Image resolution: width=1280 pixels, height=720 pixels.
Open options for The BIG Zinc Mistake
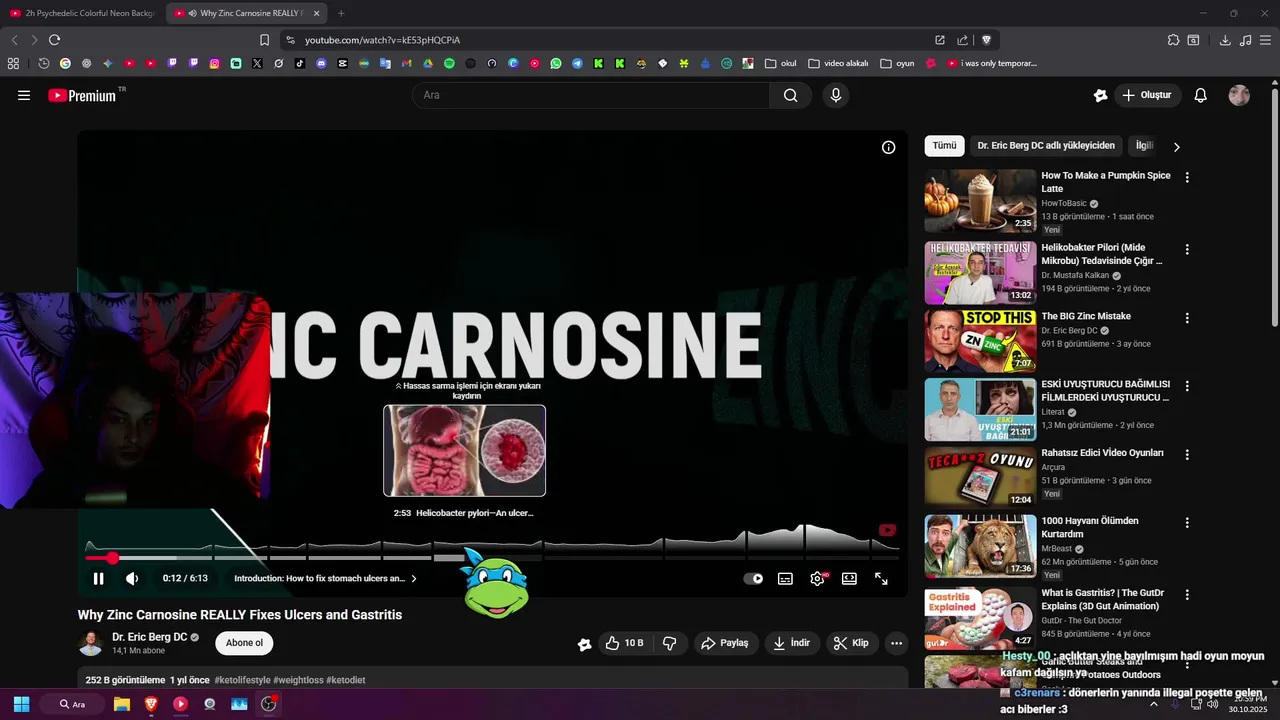point(1187,318)
